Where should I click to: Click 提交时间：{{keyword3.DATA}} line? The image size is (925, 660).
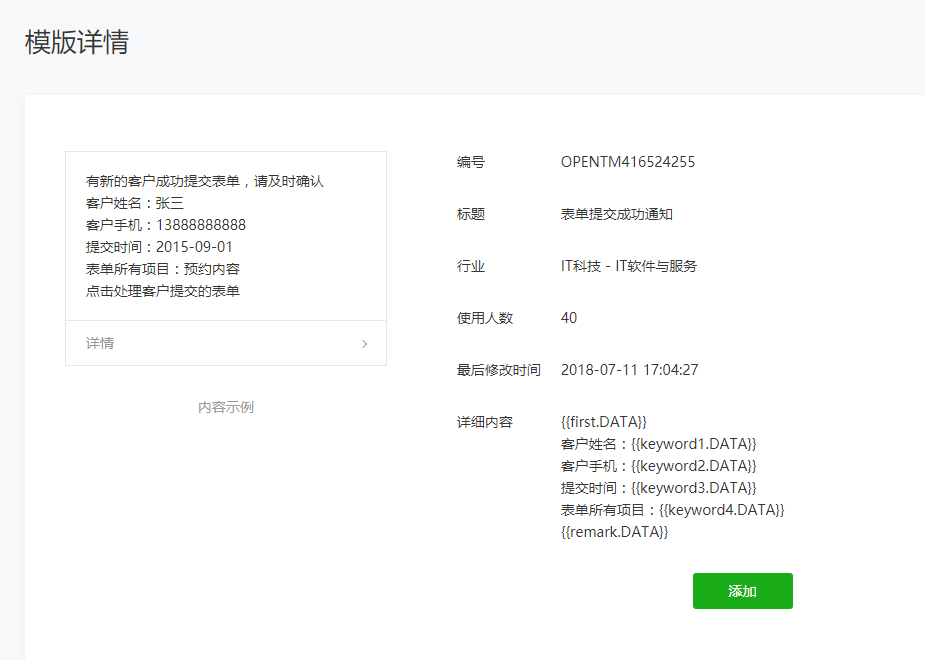click(658, 488)
